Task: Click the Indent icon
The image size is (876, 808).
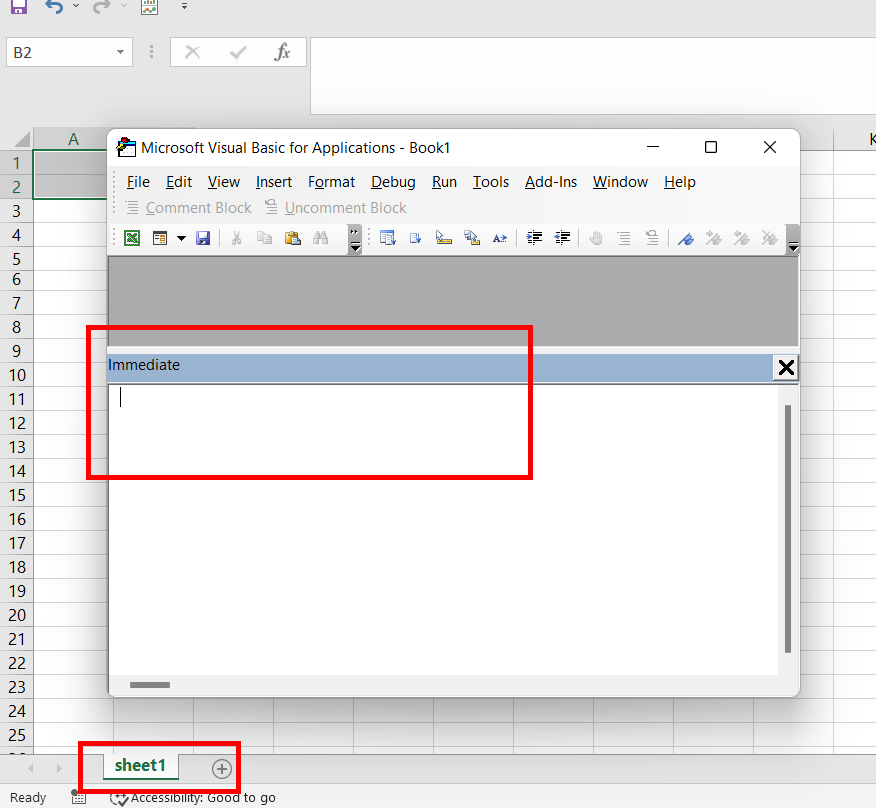Action: pos(534,239)
